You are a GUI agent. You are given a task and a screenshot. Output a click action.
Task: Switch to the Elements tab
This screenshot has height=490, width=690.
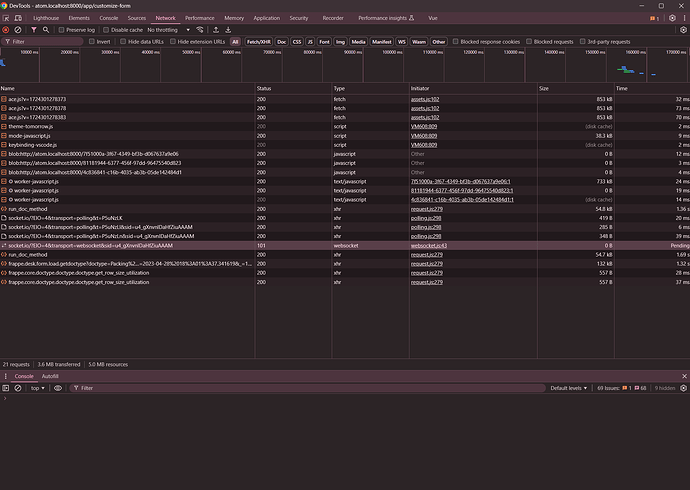pyautogui.click(x=79, y=18)
